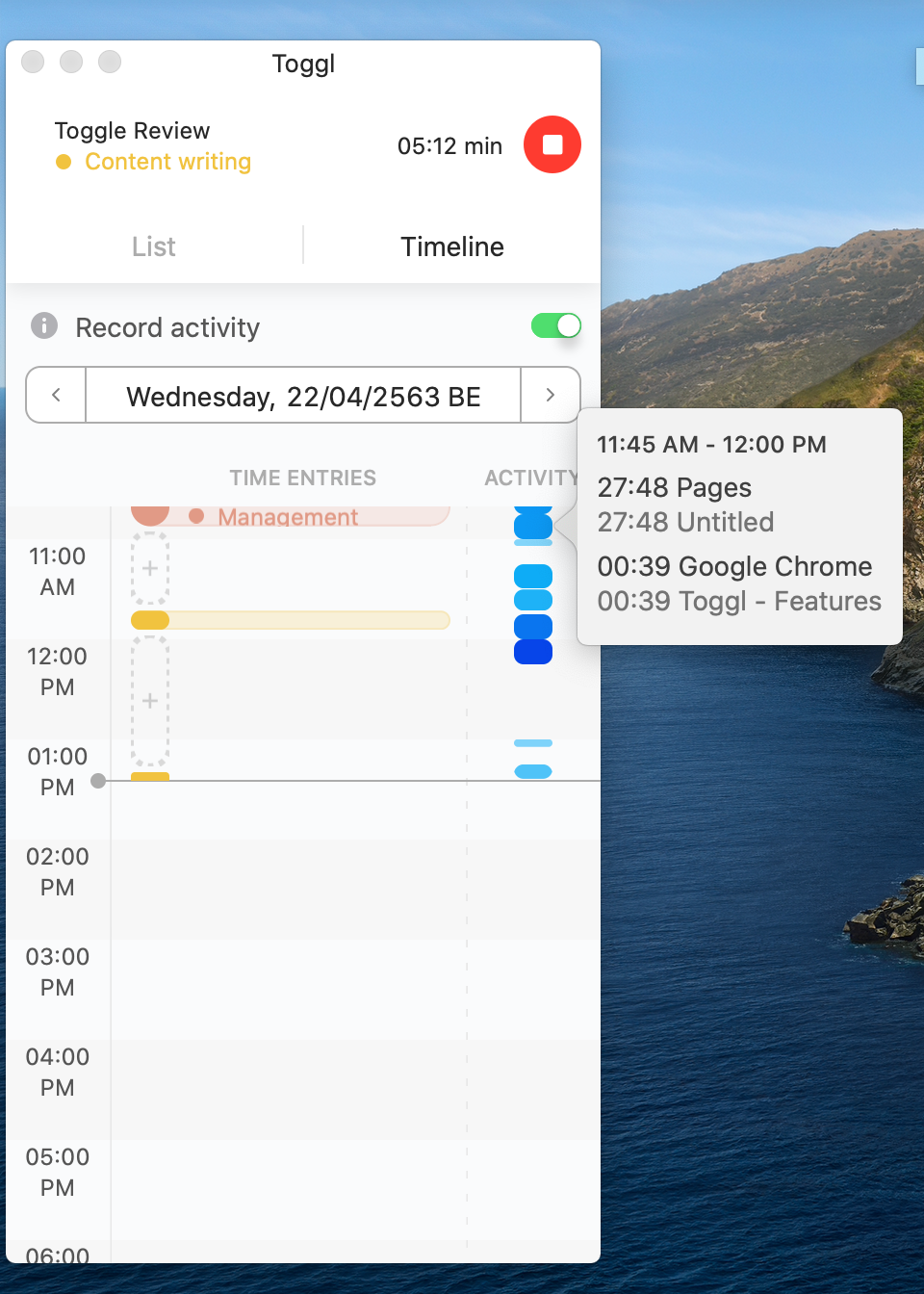Click the 00:39 Toggl - Features tooltip line

coord(739,601)
